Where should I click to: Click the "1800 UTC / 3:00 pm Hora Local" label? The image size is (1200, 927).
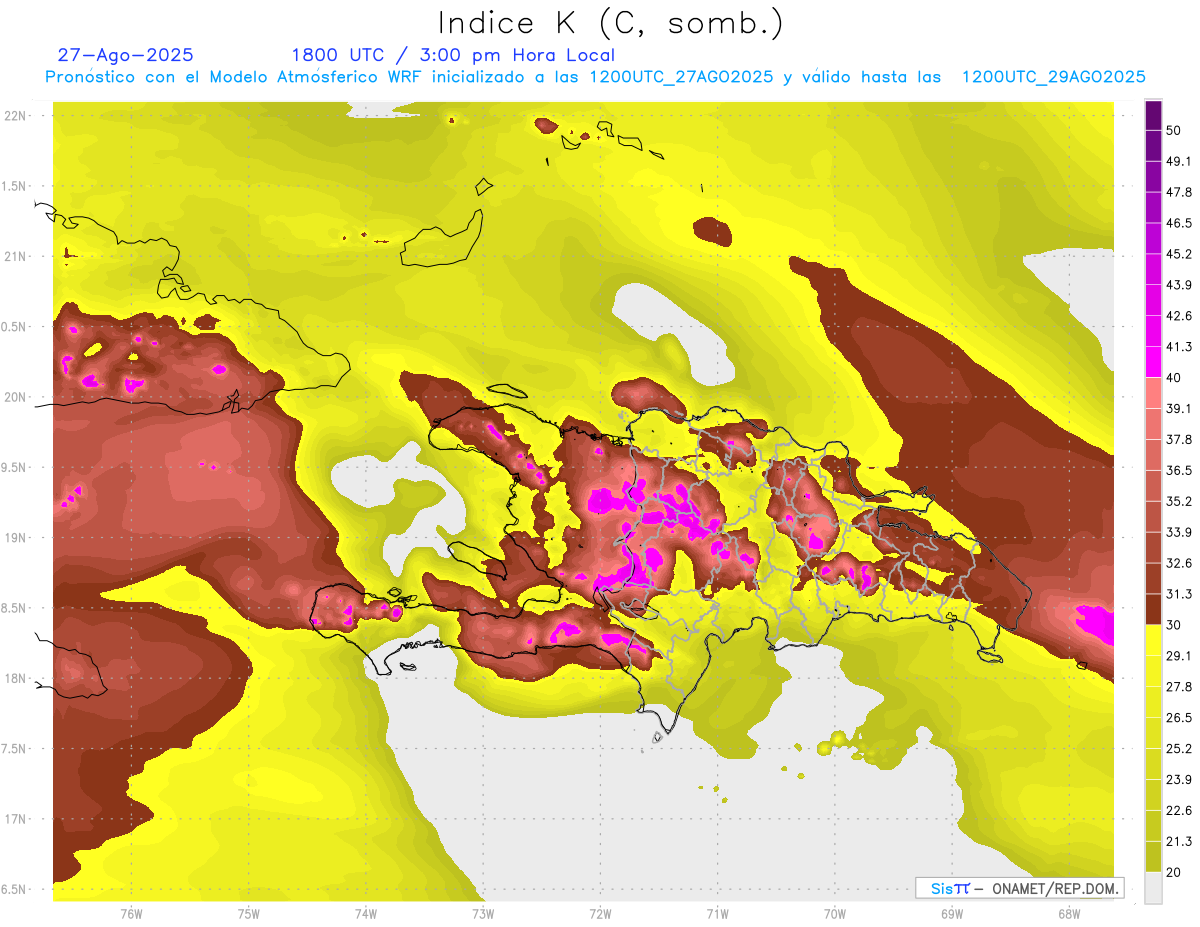452,55
